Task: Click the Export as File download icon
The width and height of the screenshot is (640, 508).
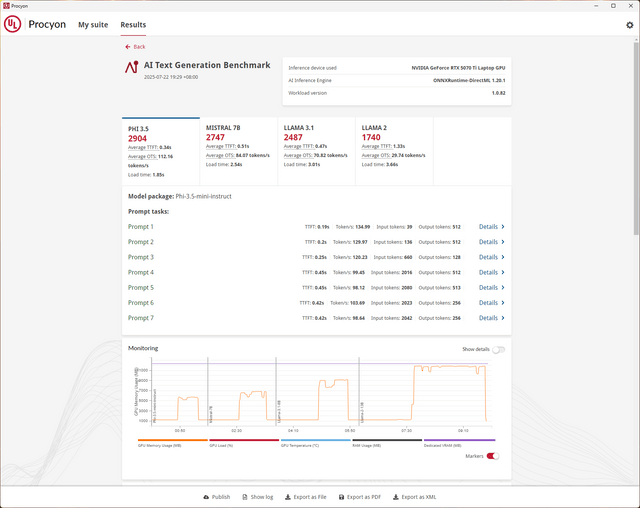Action: tap(287, 497)
